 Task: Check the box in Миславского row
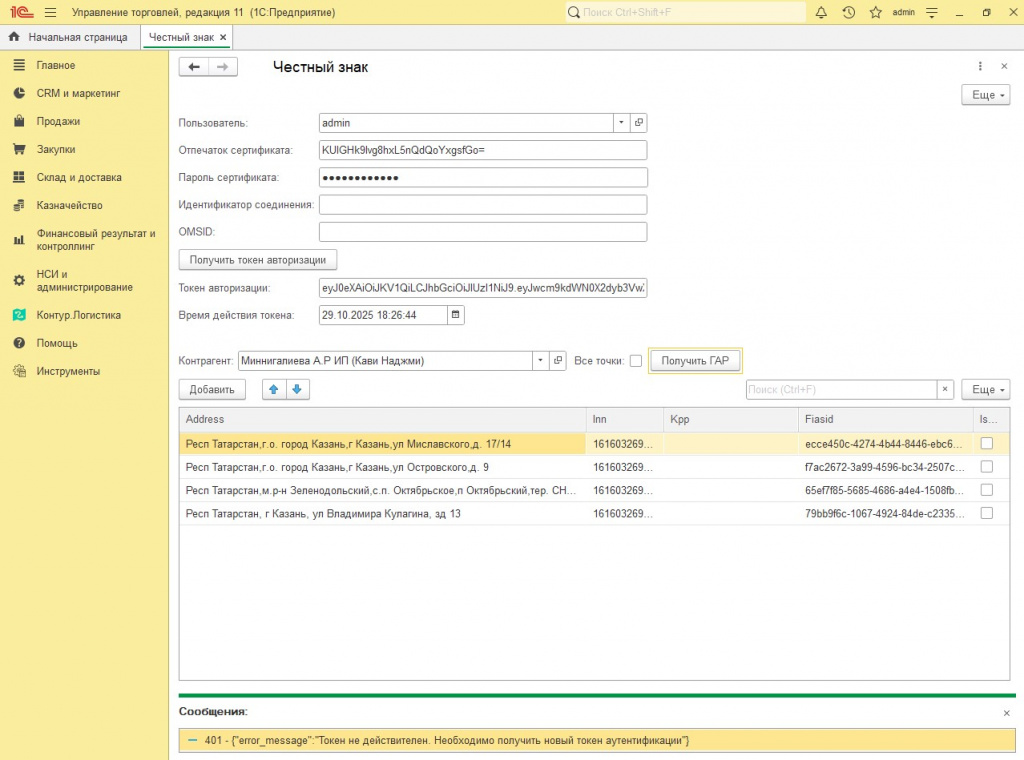(987, 443)
